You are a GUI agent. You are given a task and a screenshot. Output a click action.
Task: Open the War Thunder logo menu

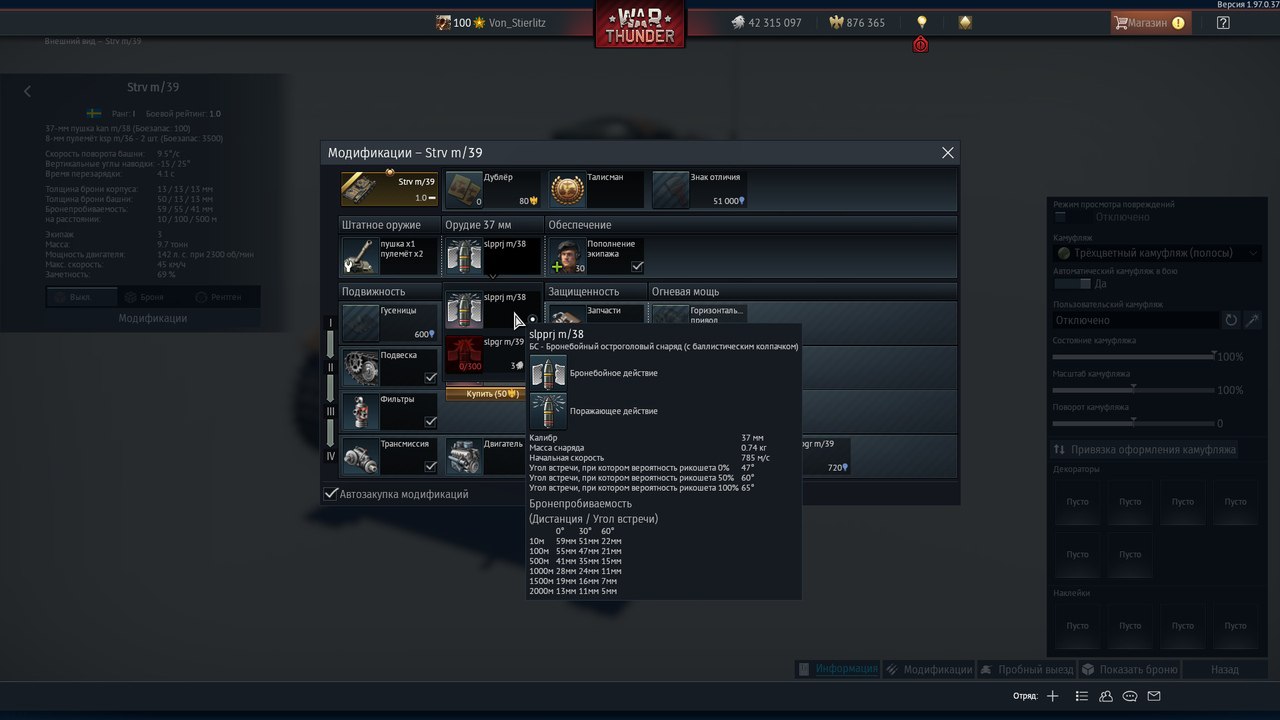point(640,25)
